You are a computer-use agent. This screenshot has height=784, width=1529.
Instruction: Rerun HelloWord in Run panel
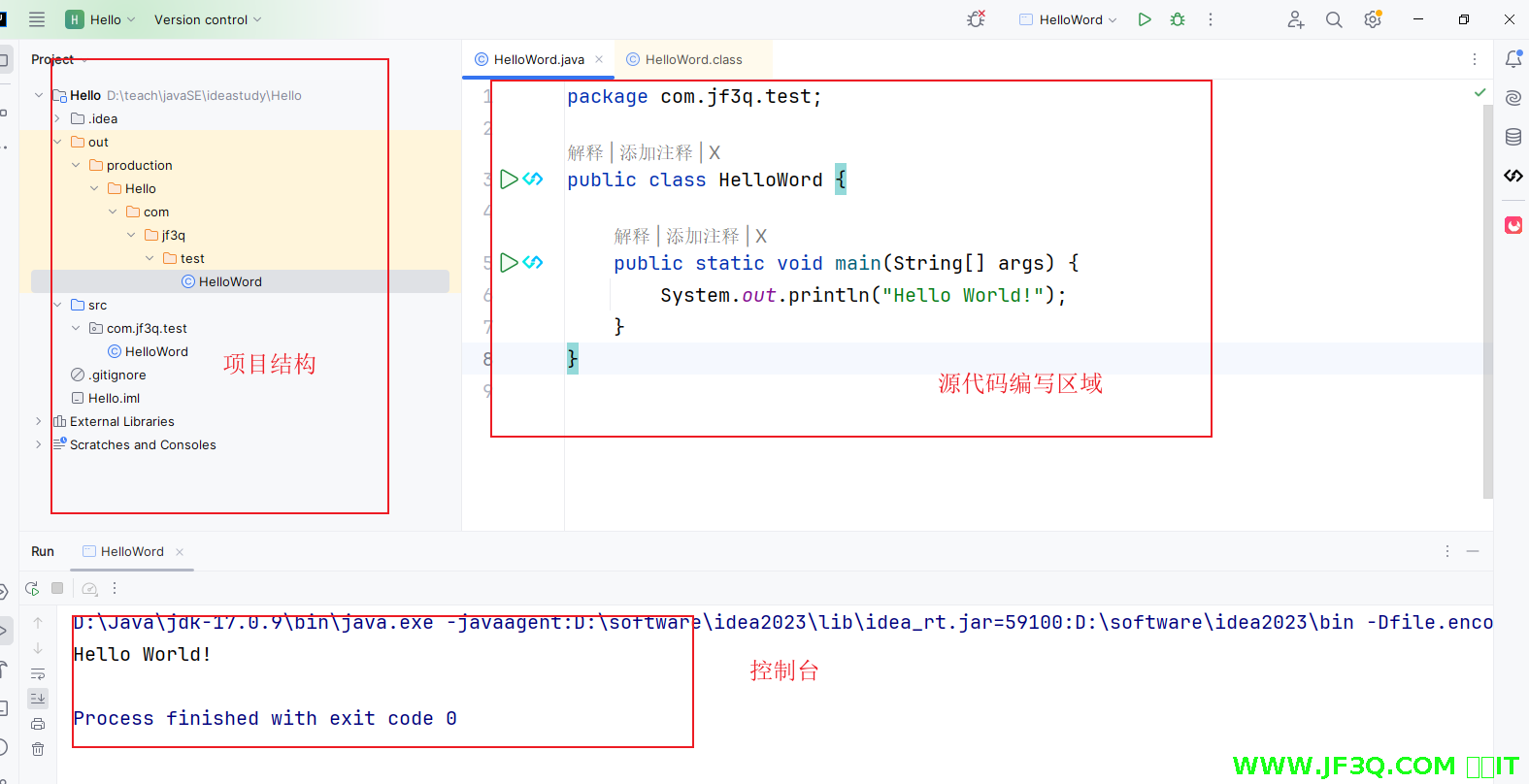pyautogui.click(x=32, y=588)
